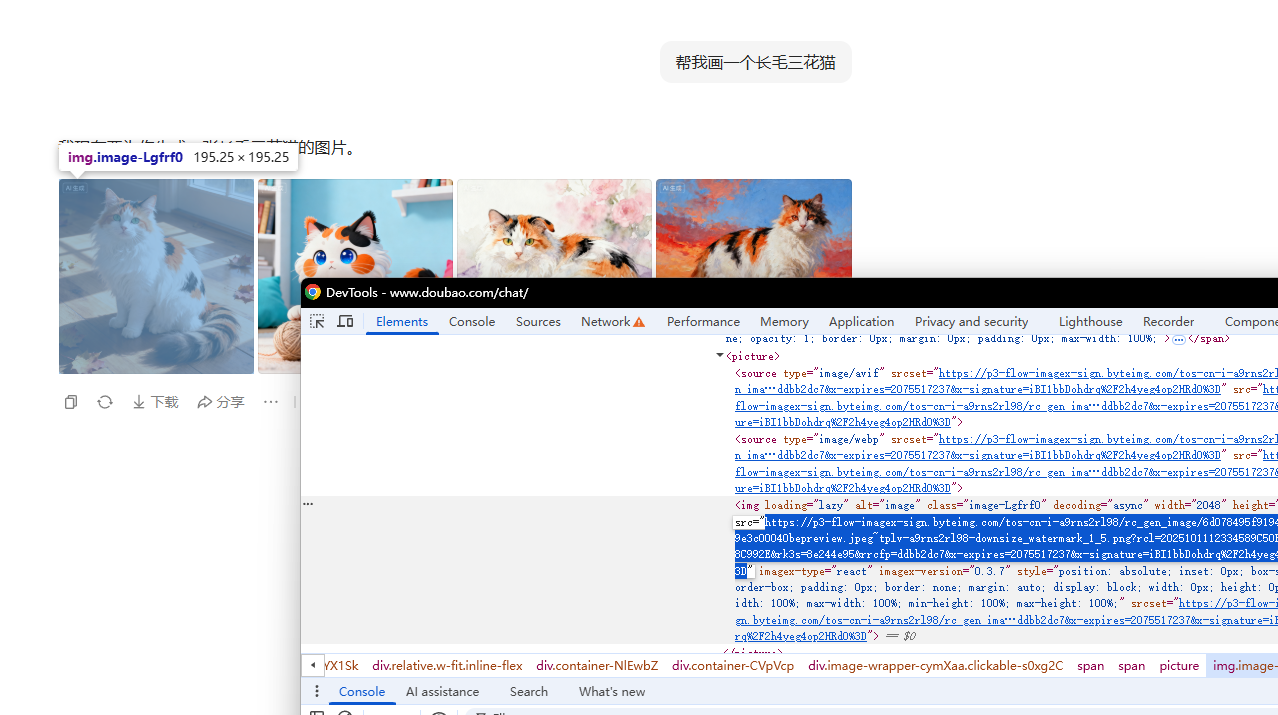Open the Console tab in the top bar
The width and height of the screenshot is (1278, 715).
tap(472, 321)
